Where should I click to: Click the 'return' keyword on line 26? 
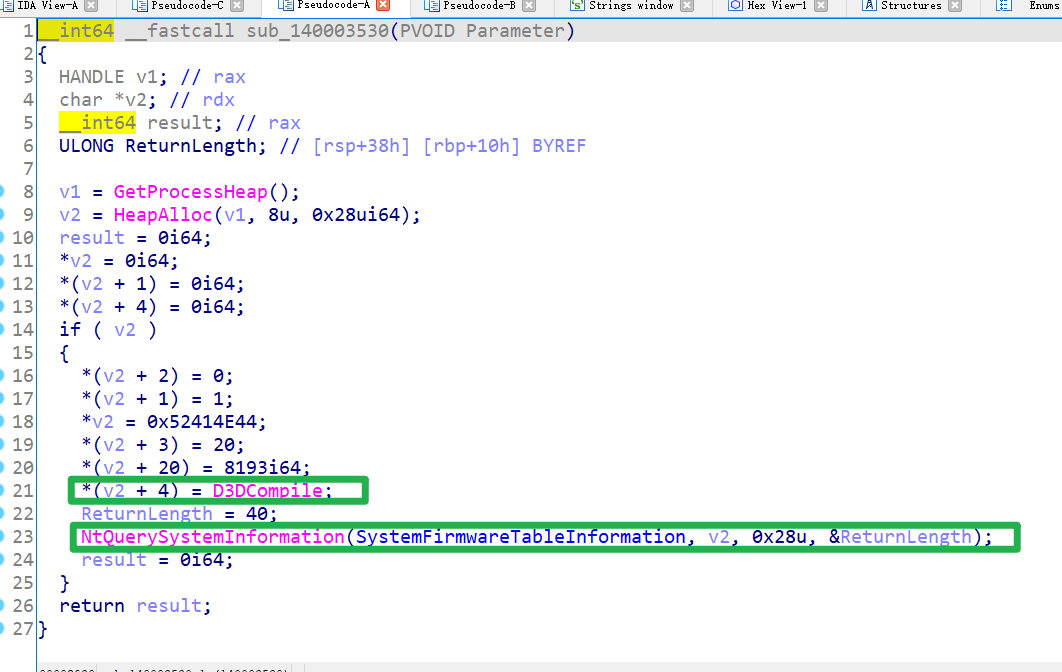click(92, 606)
